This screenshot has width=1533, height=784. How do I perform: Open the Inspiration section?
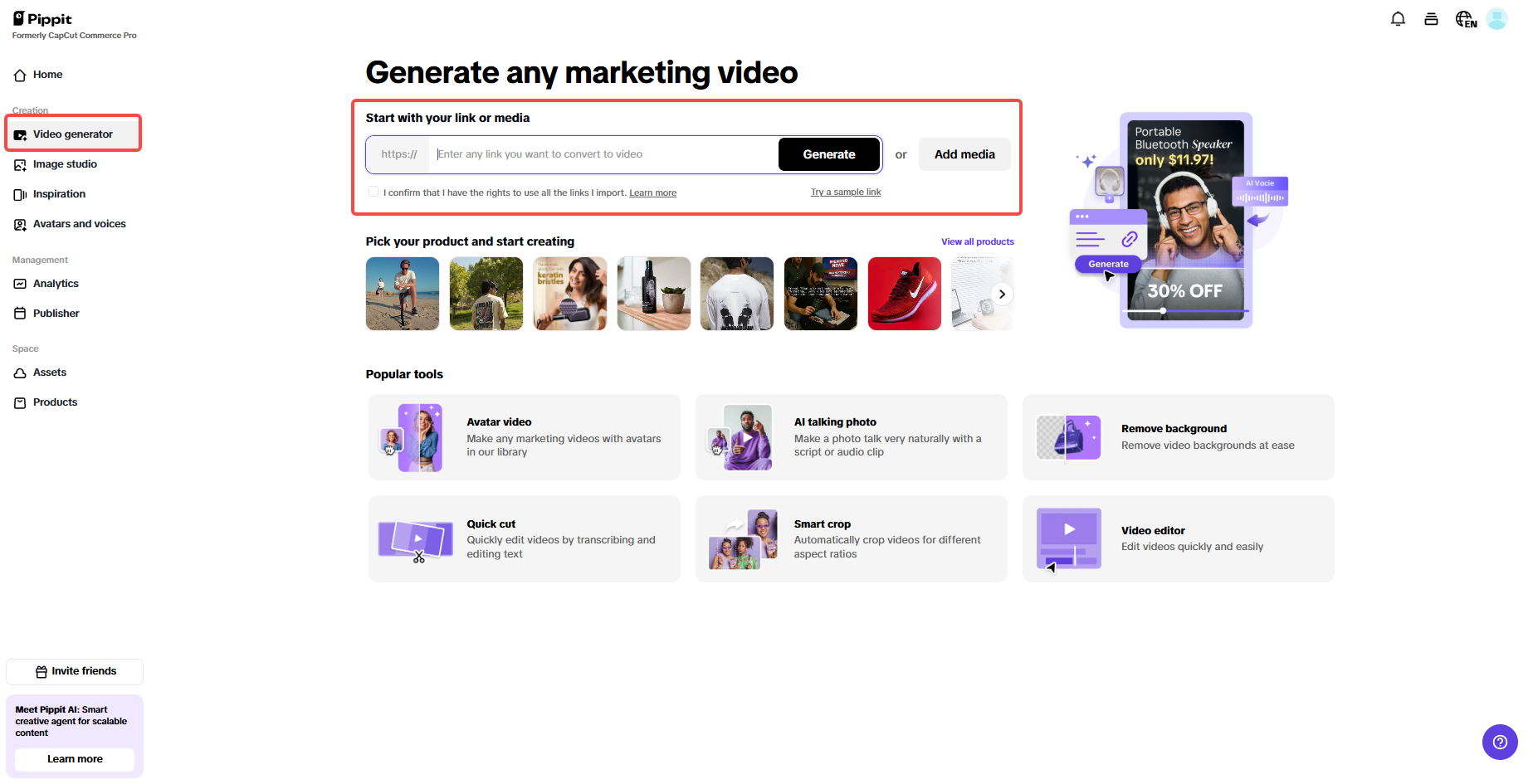[x=59, y=194]
